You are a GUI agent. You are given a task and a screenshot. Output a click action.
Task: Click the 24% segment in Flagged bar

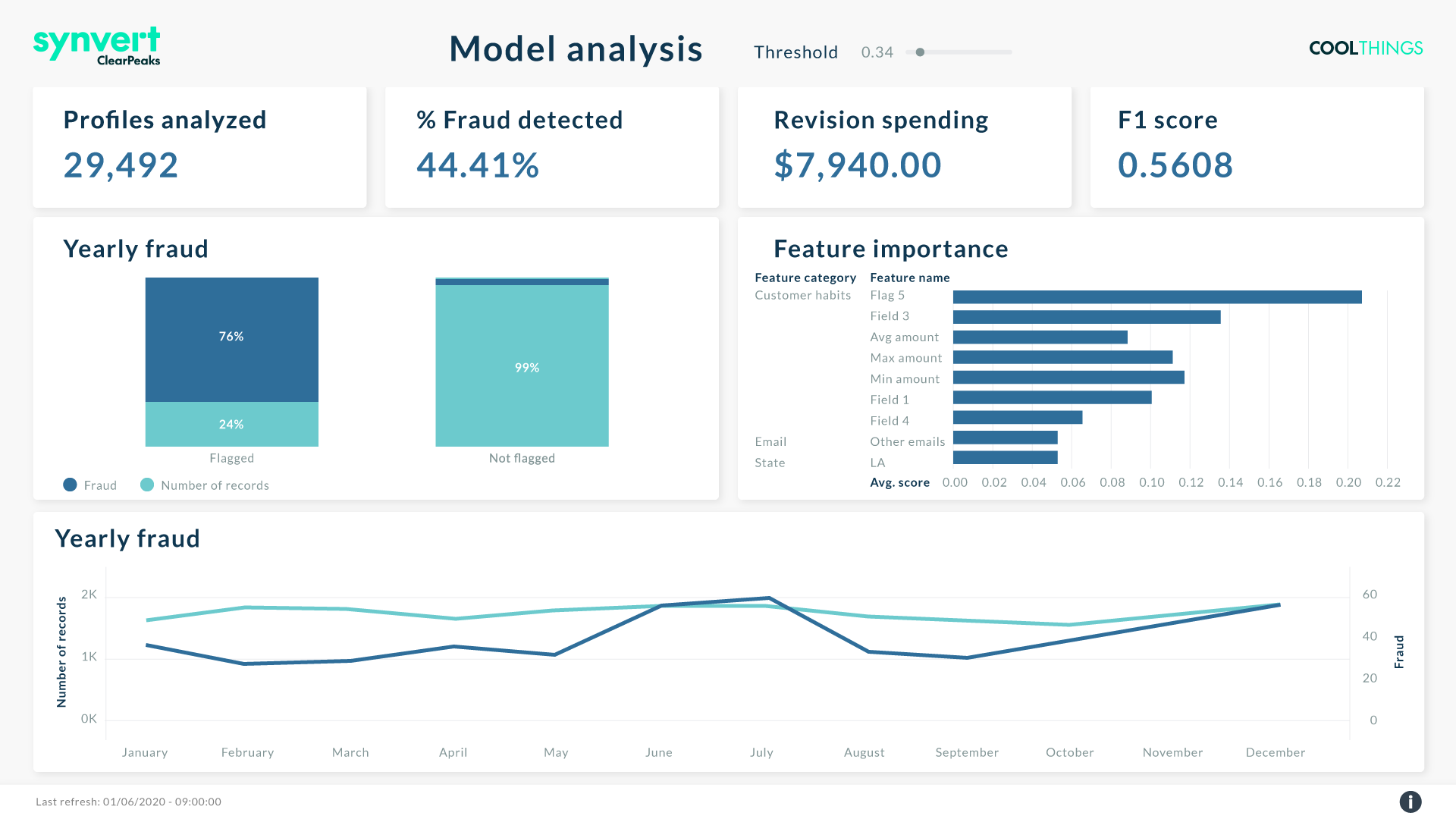pyautogui.click(x=232, y=424)
